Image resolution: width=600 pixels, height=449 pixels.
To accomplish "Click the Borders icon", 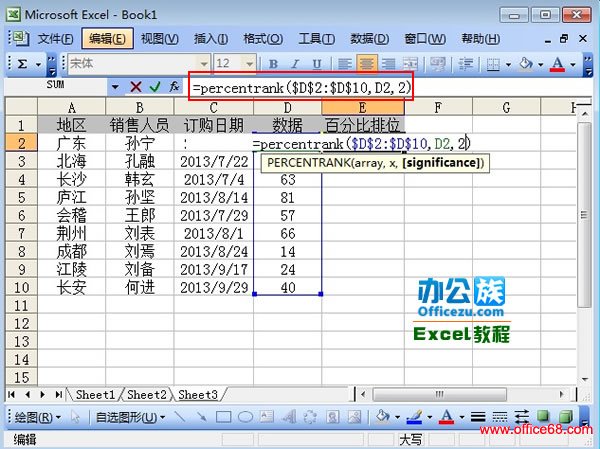I will (x=493, y=64).
